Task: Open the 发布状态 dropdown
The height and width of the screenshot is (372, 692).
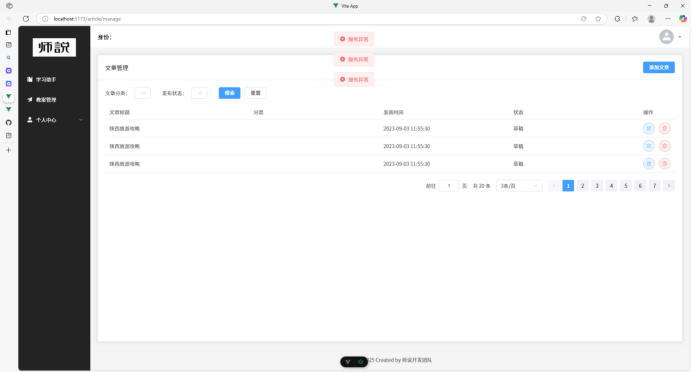Action: (x=199, y=93)
